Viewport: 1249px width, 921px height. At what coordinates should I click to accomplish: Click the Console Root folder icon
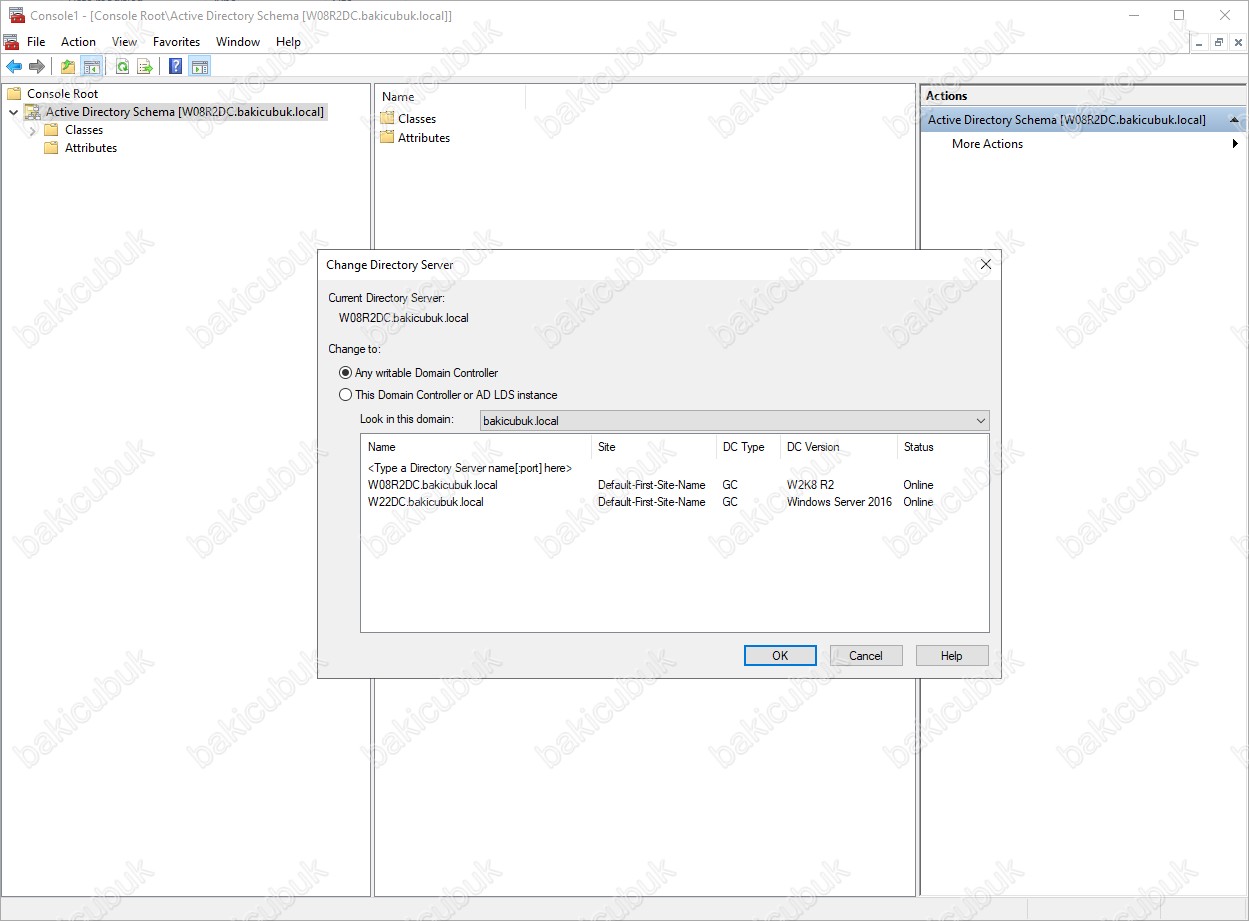click(14, 94)
